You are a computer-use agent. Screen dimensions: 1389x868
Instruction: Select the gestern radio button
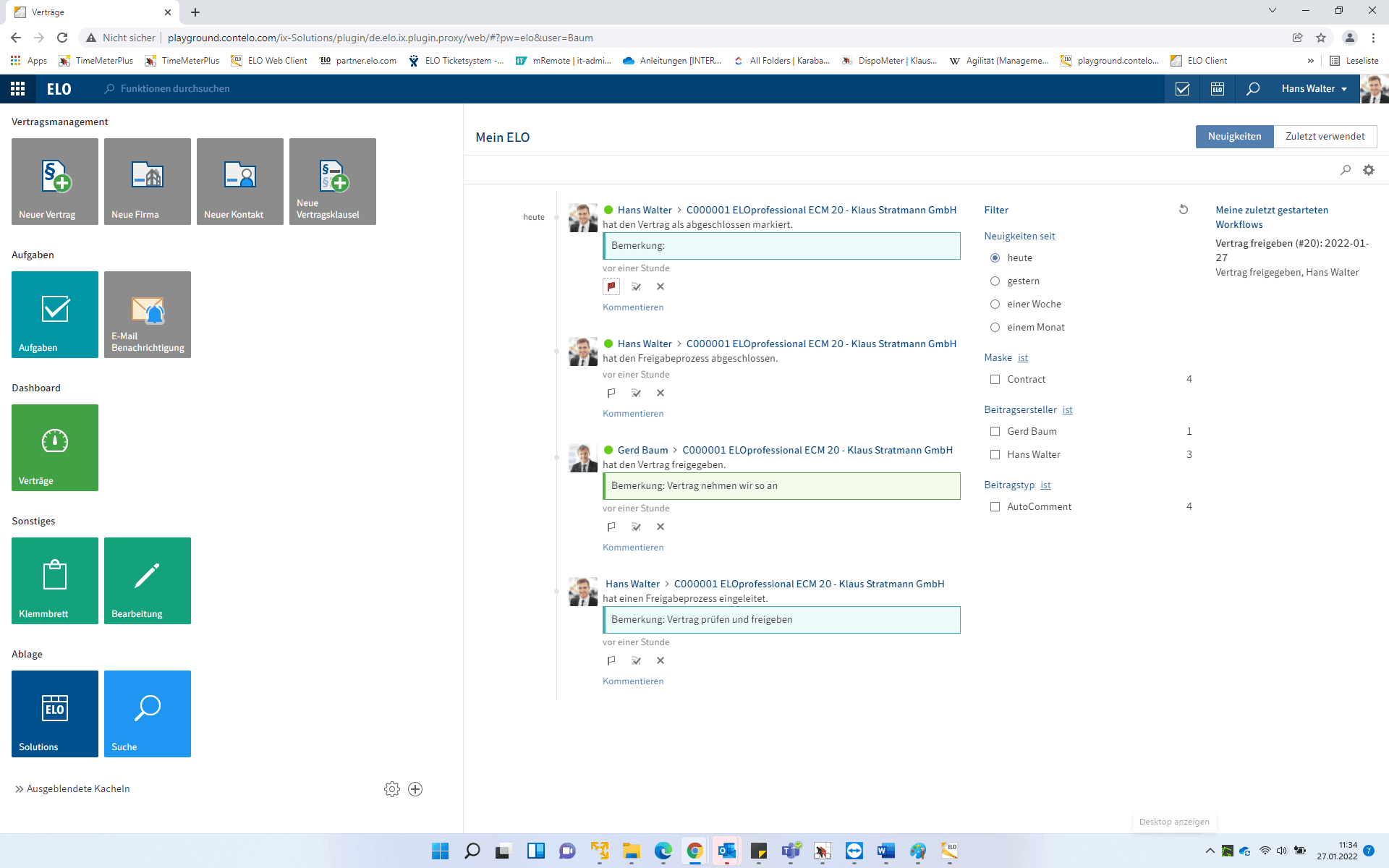pyautogui.click(x=995, y=281)
